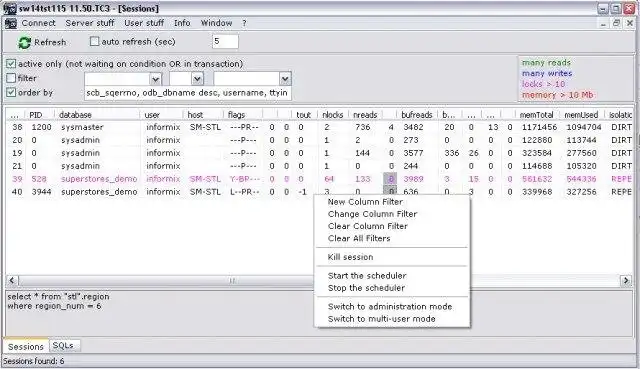640x369 pixels.
Task: Open the Connect menu
Action: (38, 23)
